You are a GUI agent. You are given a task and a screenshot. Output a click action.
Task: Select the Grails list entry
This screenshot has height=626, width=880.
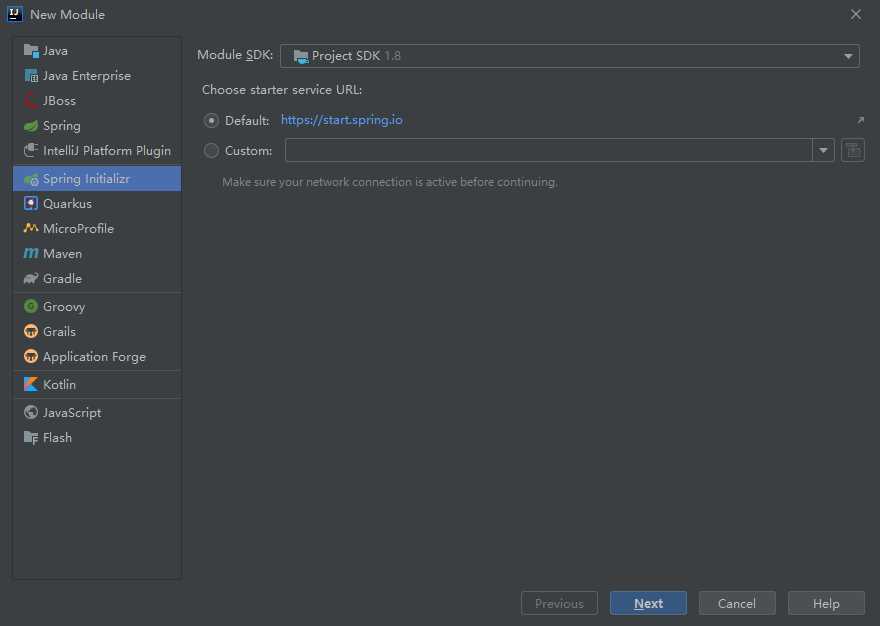(x=97, y=331)
